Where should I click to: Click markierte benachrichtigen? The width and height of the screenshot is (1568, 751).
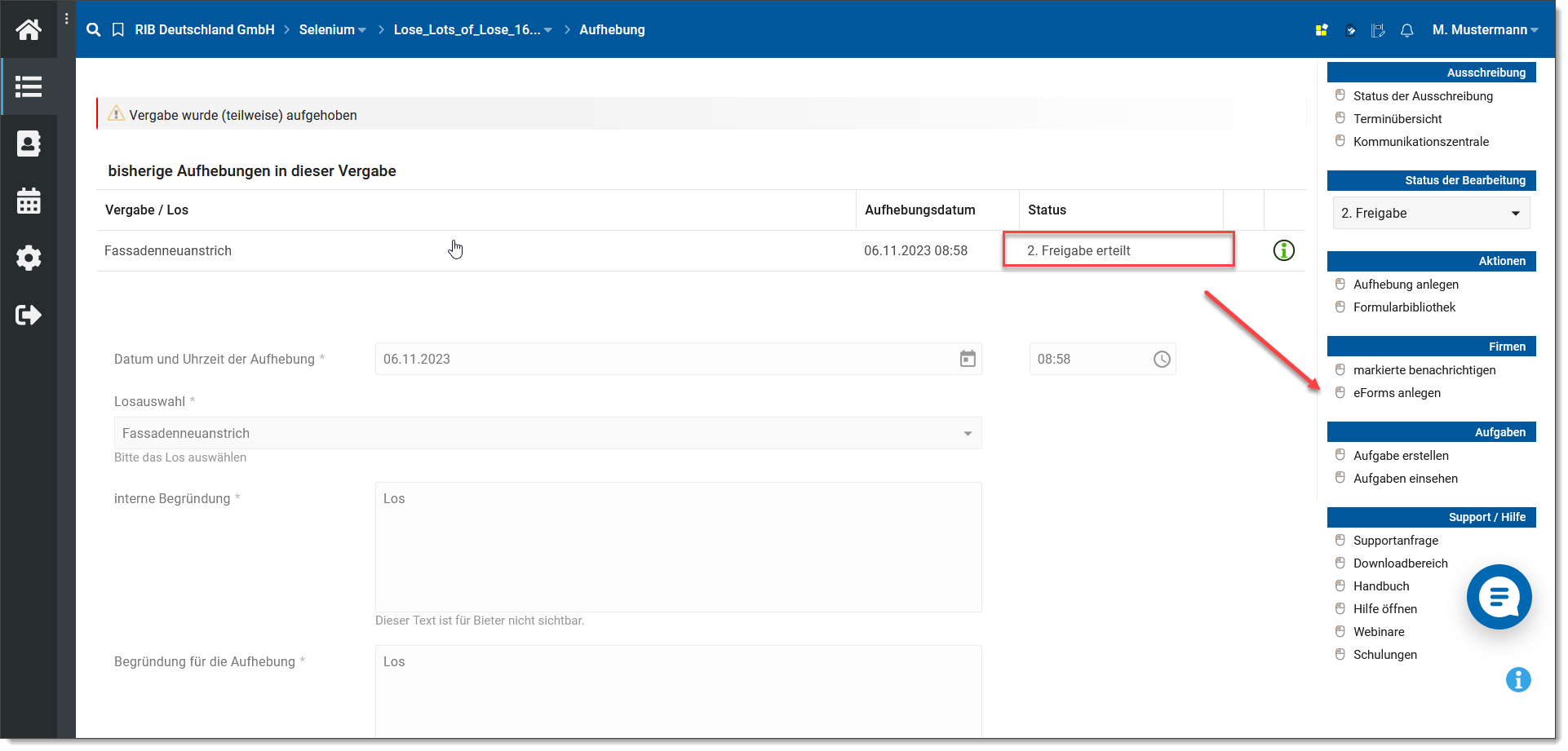pyautogui.click(x=1424, y=369)
